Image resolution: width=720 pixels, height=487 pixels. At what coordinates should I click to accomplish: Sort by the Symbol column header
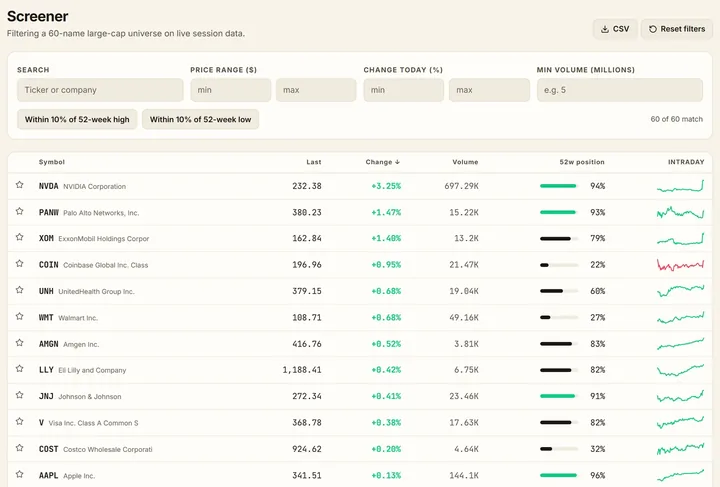[x=52, y=162]
